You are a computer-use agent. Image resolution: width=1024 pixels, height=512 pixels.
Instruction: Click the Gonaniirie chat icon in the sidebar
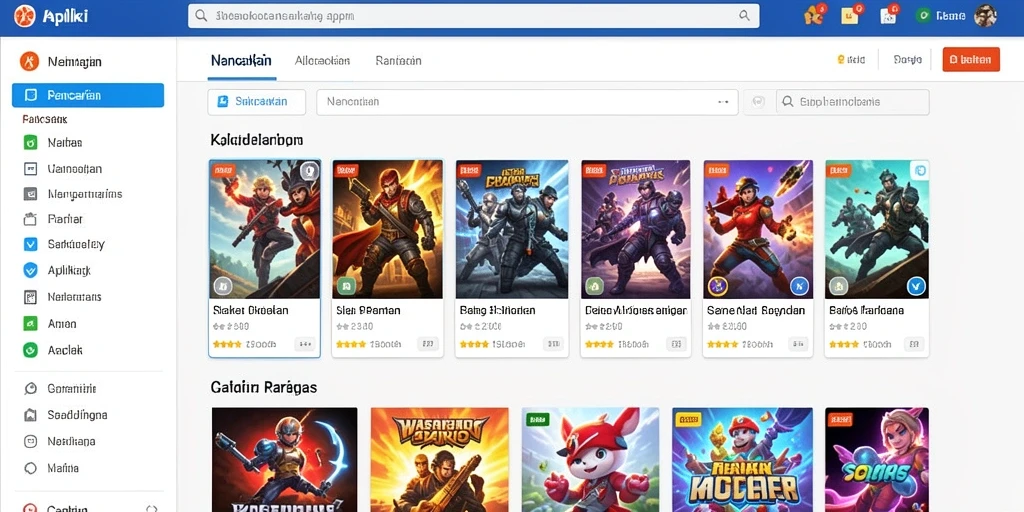[30, 389]
